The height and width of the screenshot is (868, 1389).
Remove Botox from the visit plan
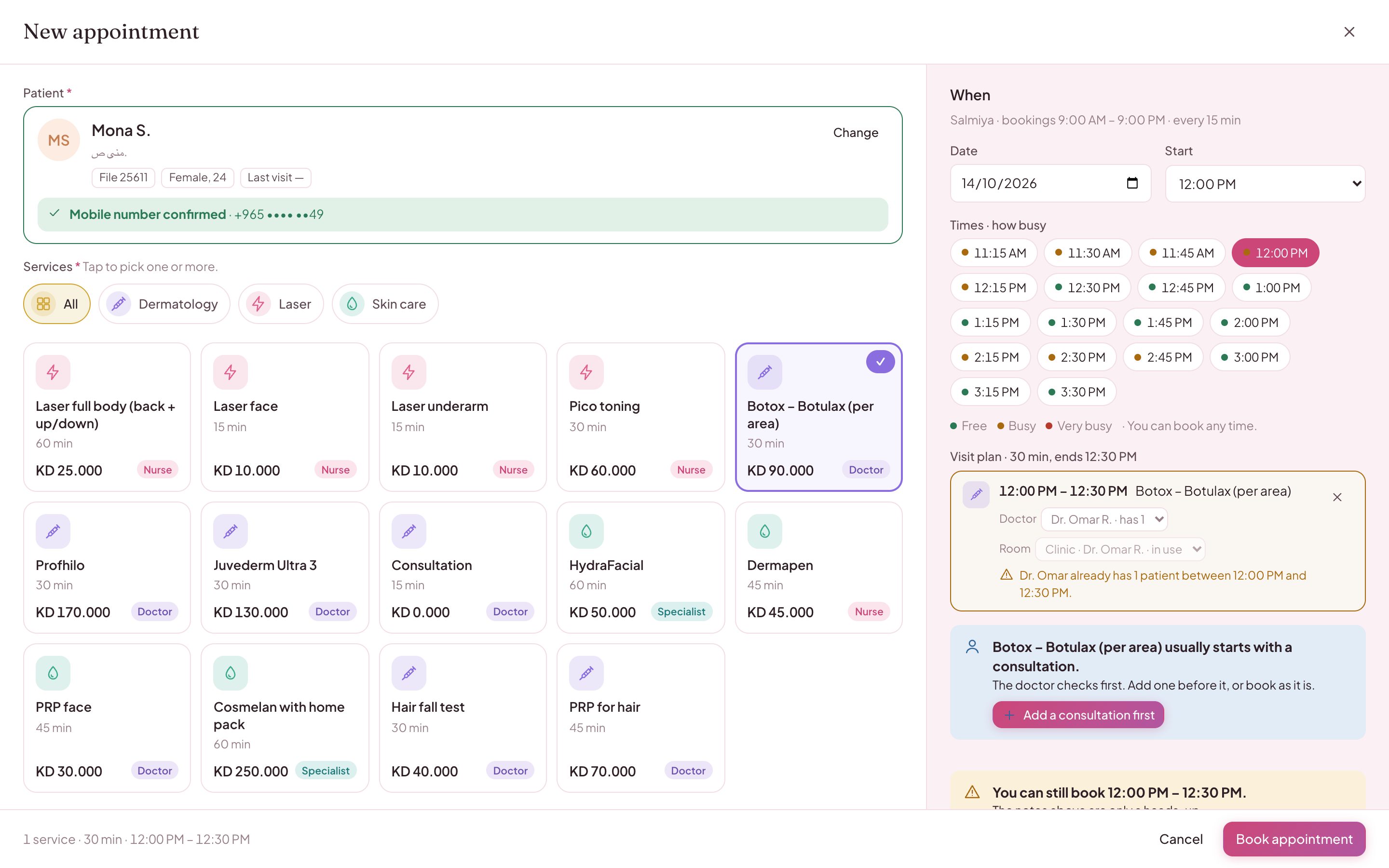click(x=1337, y=497)
